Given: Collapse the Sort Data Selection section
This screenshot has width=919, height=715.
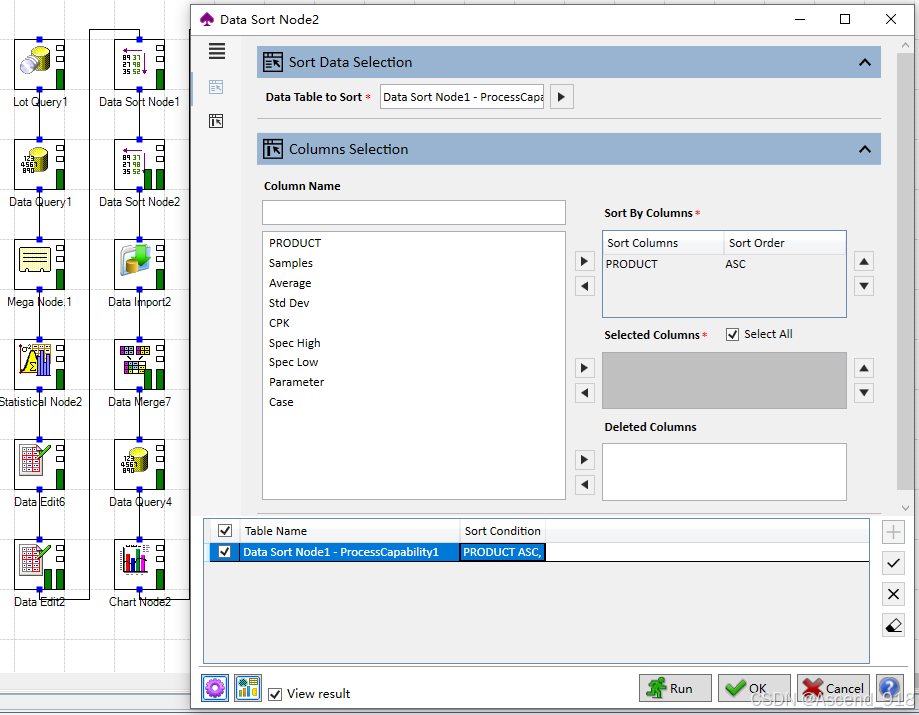Looking at the screenshot, I should [865, 61].
